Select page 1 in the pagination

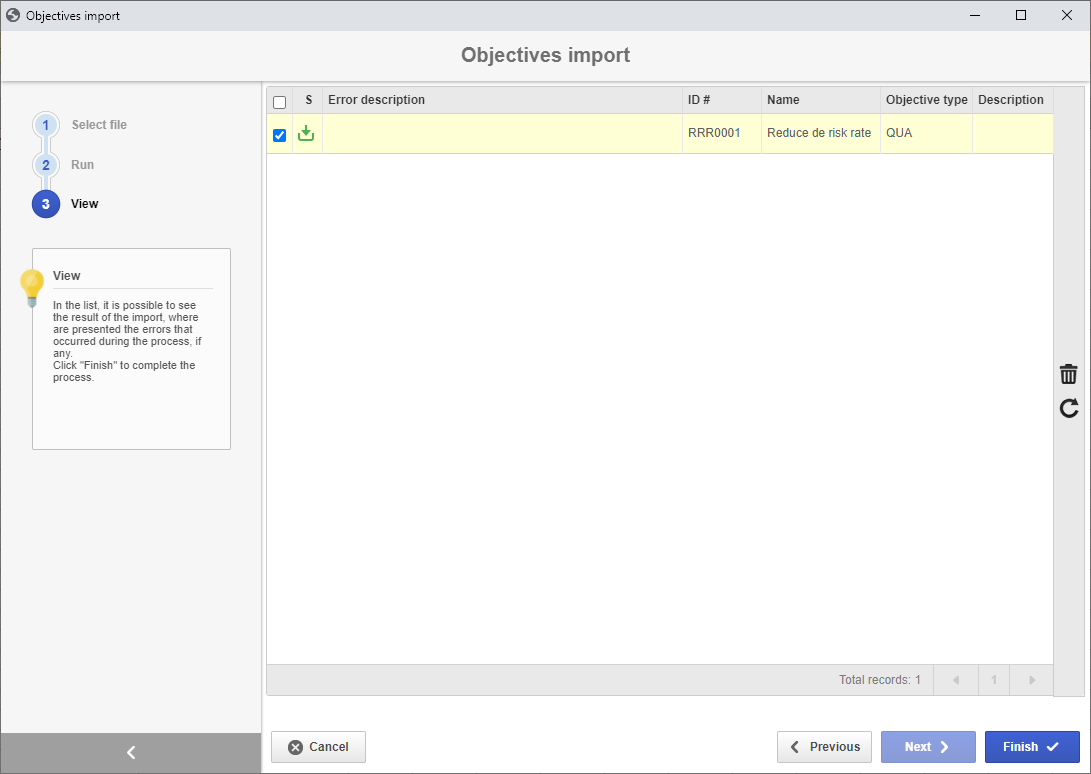(994, 680)
